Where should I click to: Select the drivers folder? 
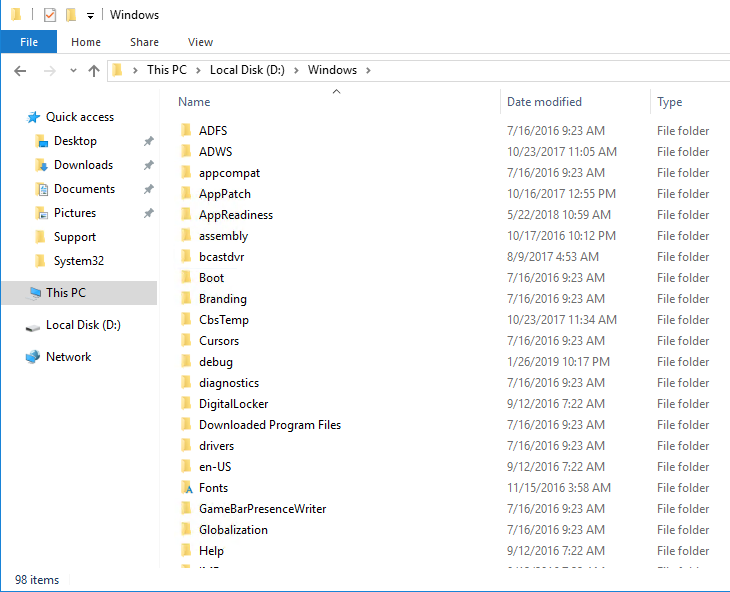[216, 446]
